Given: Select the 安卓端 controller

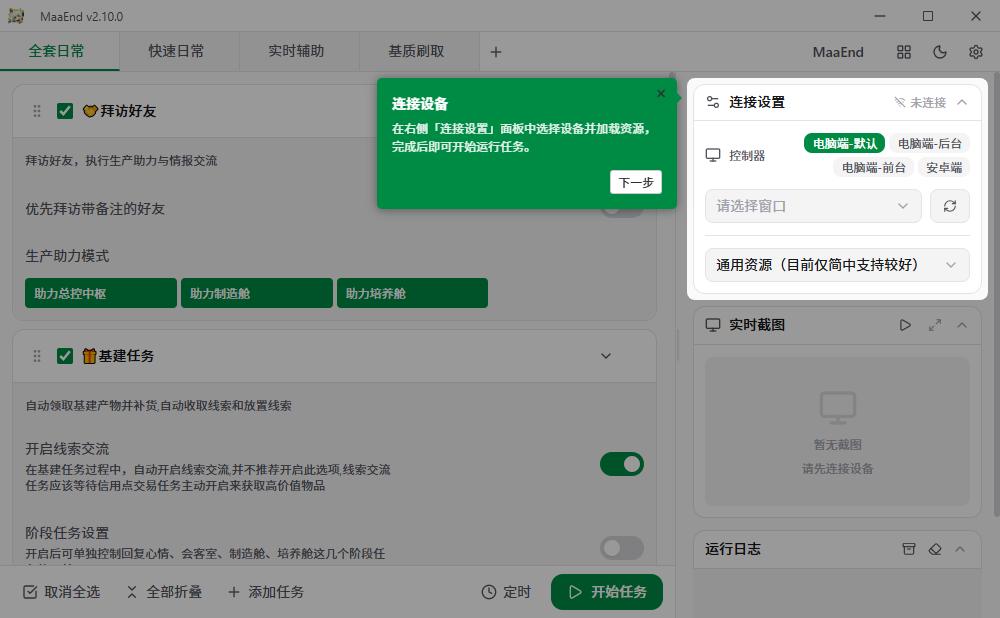Looking at the screenshot, I should click(x=944, y=168).
